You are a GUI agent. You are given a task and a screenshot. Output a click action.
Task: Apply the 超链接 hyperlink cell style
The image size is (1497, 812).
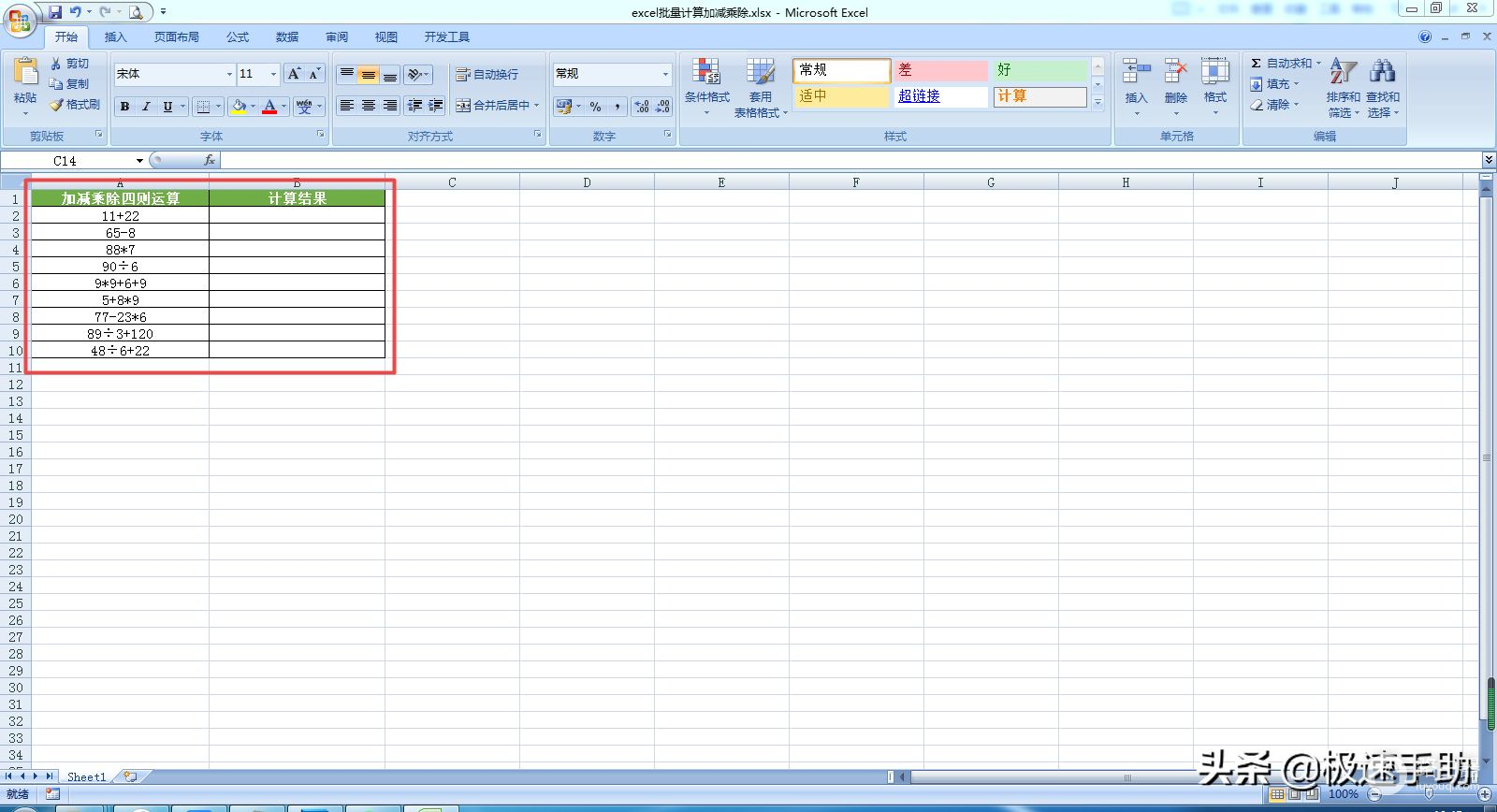(x=939, y=96)
